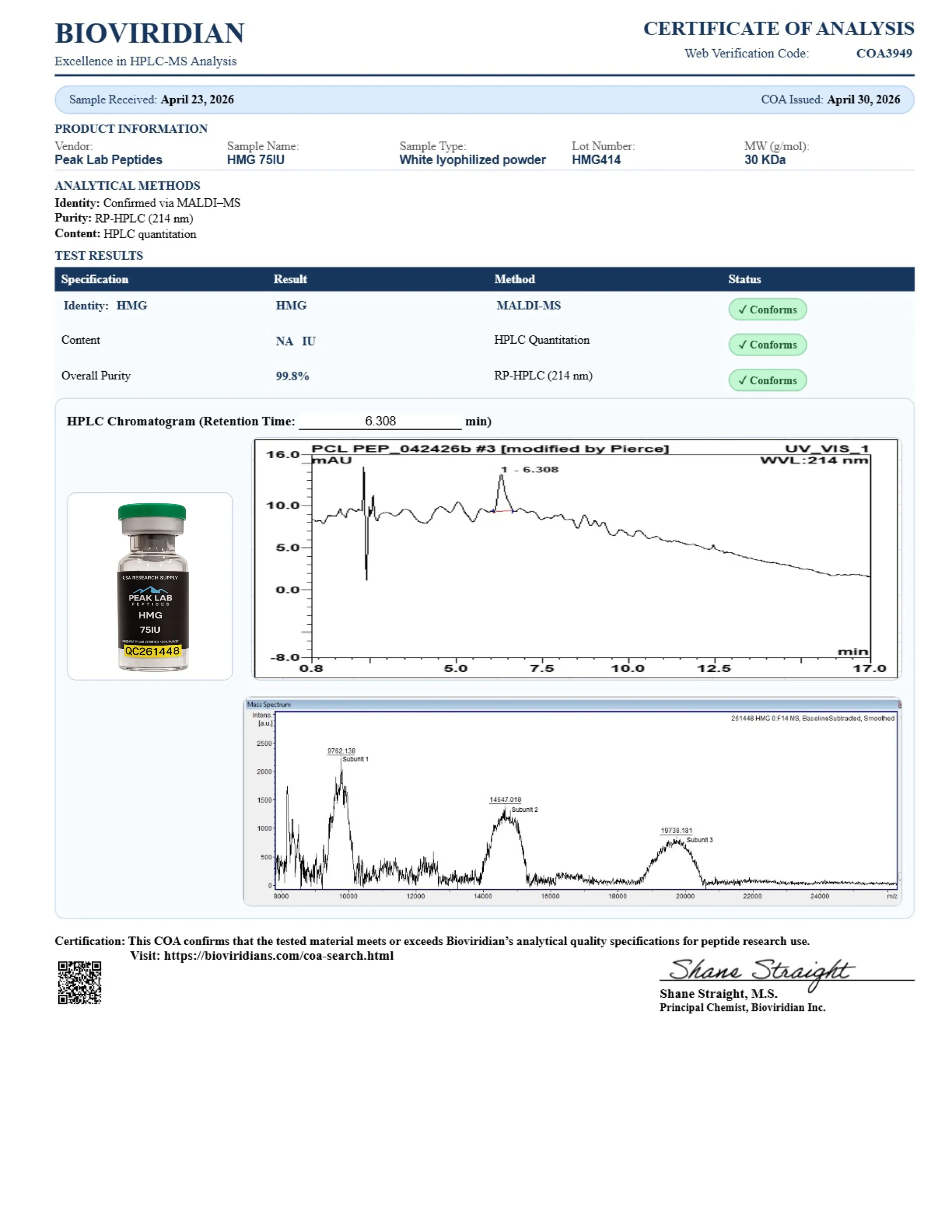Screen dimensions: 952x1232
Task: Select the verification code 'COA3949'
Action: [884, 53]
